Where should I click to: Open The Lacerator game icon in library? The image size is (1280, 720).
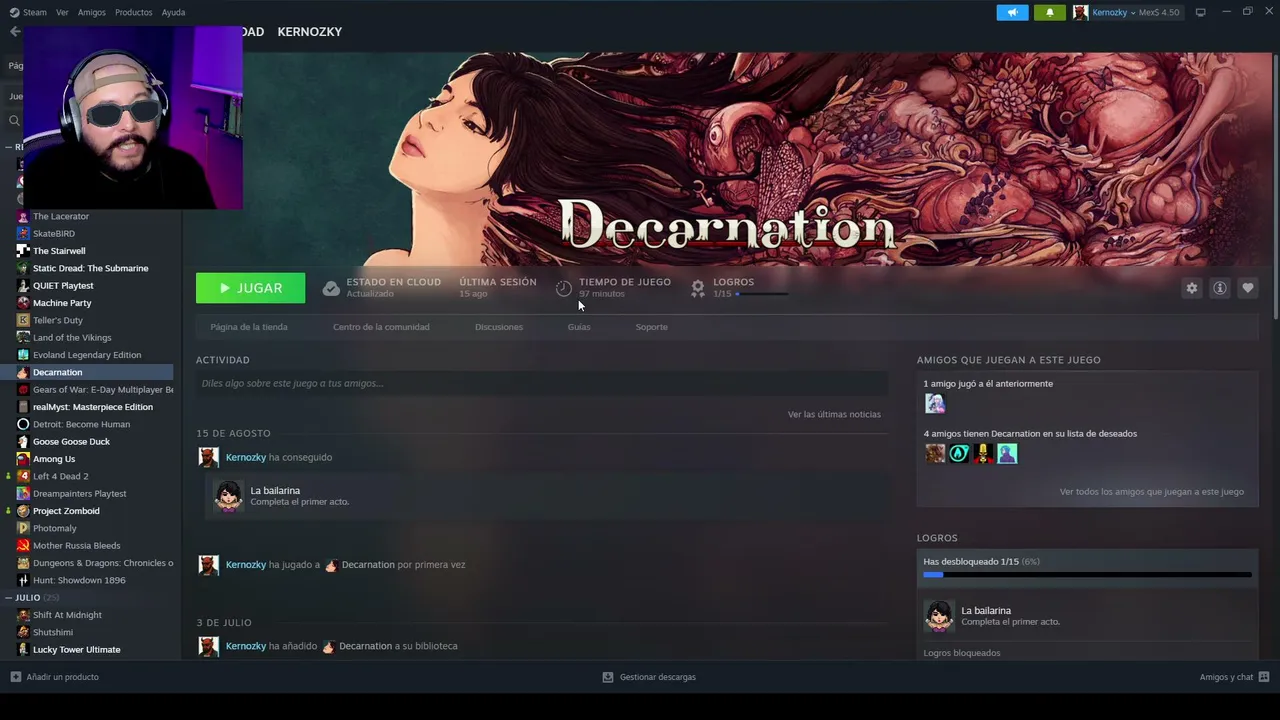tap(23, 216)
